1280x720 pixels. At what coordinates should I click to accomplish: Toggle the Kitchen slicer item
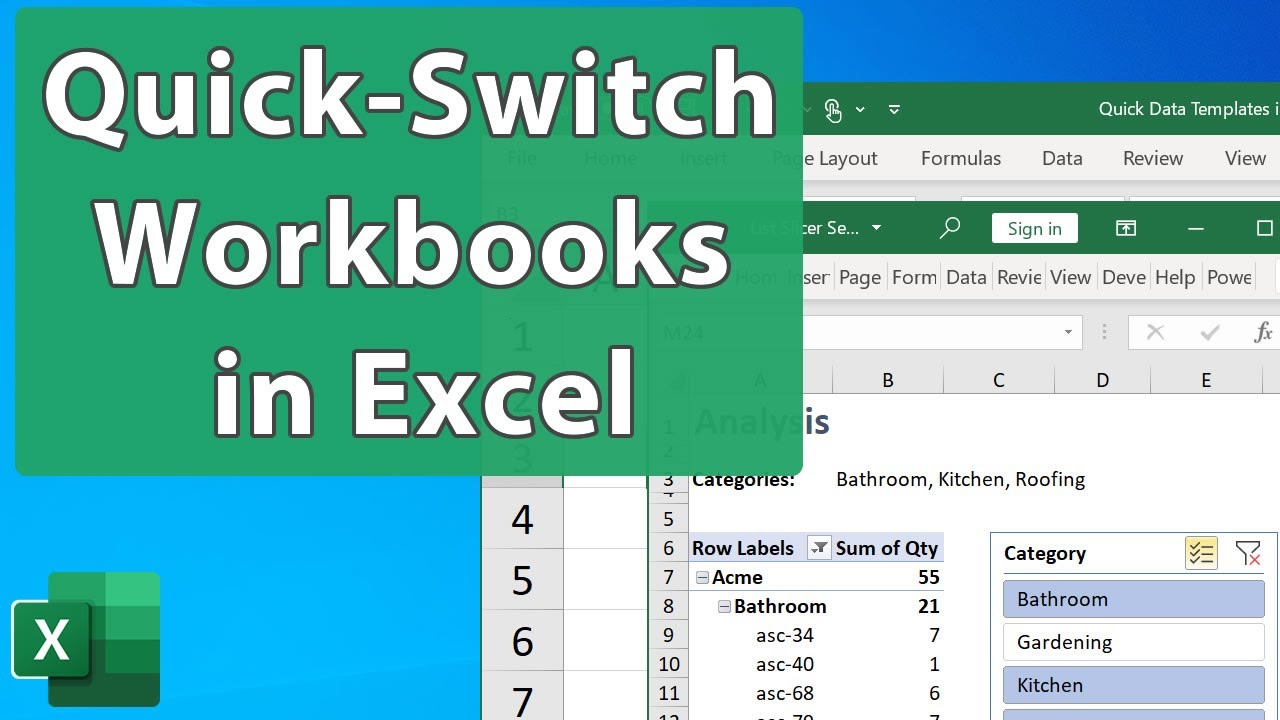[x=1134, y=685]
